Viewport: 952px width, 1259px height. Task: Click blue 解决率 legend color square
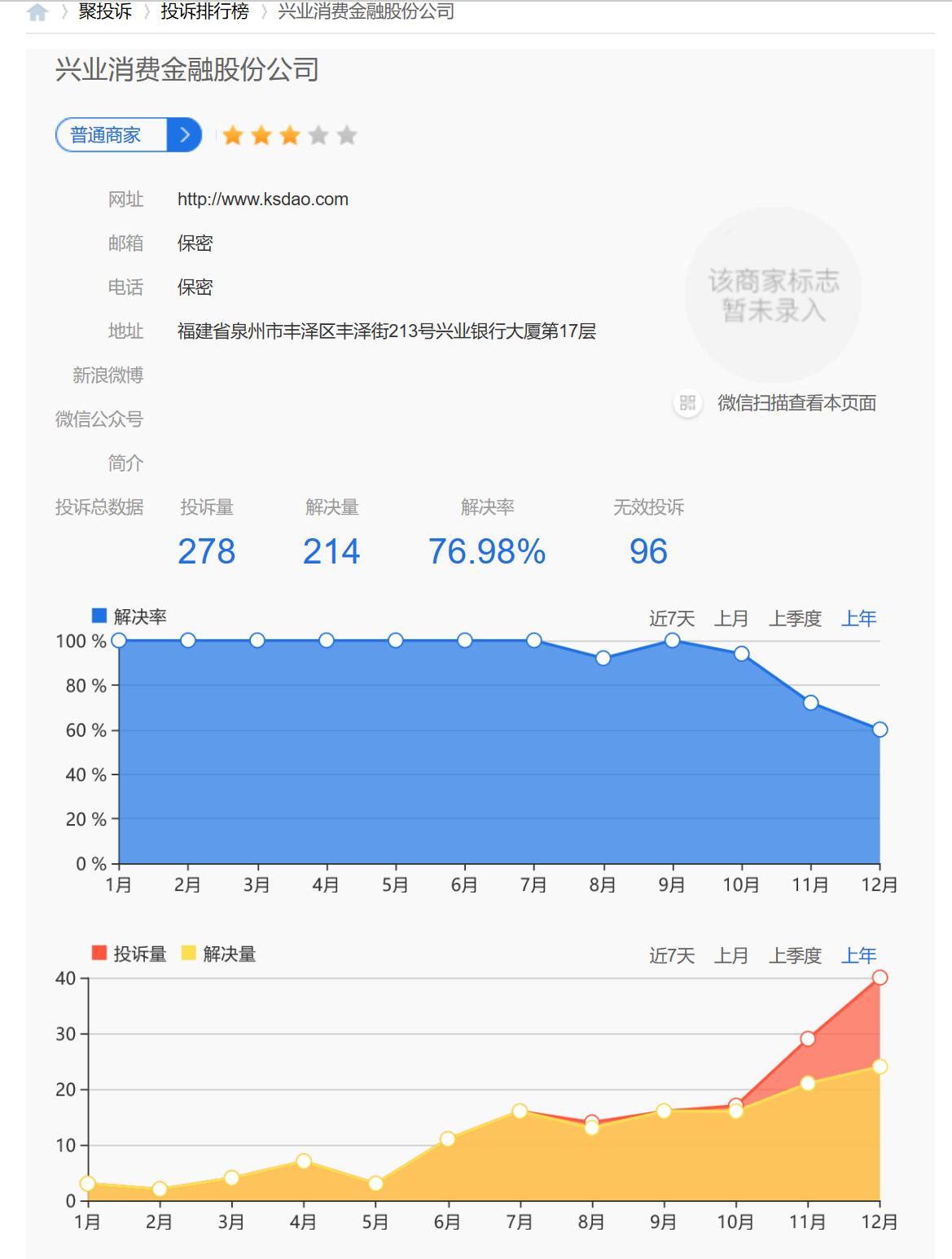99,616
